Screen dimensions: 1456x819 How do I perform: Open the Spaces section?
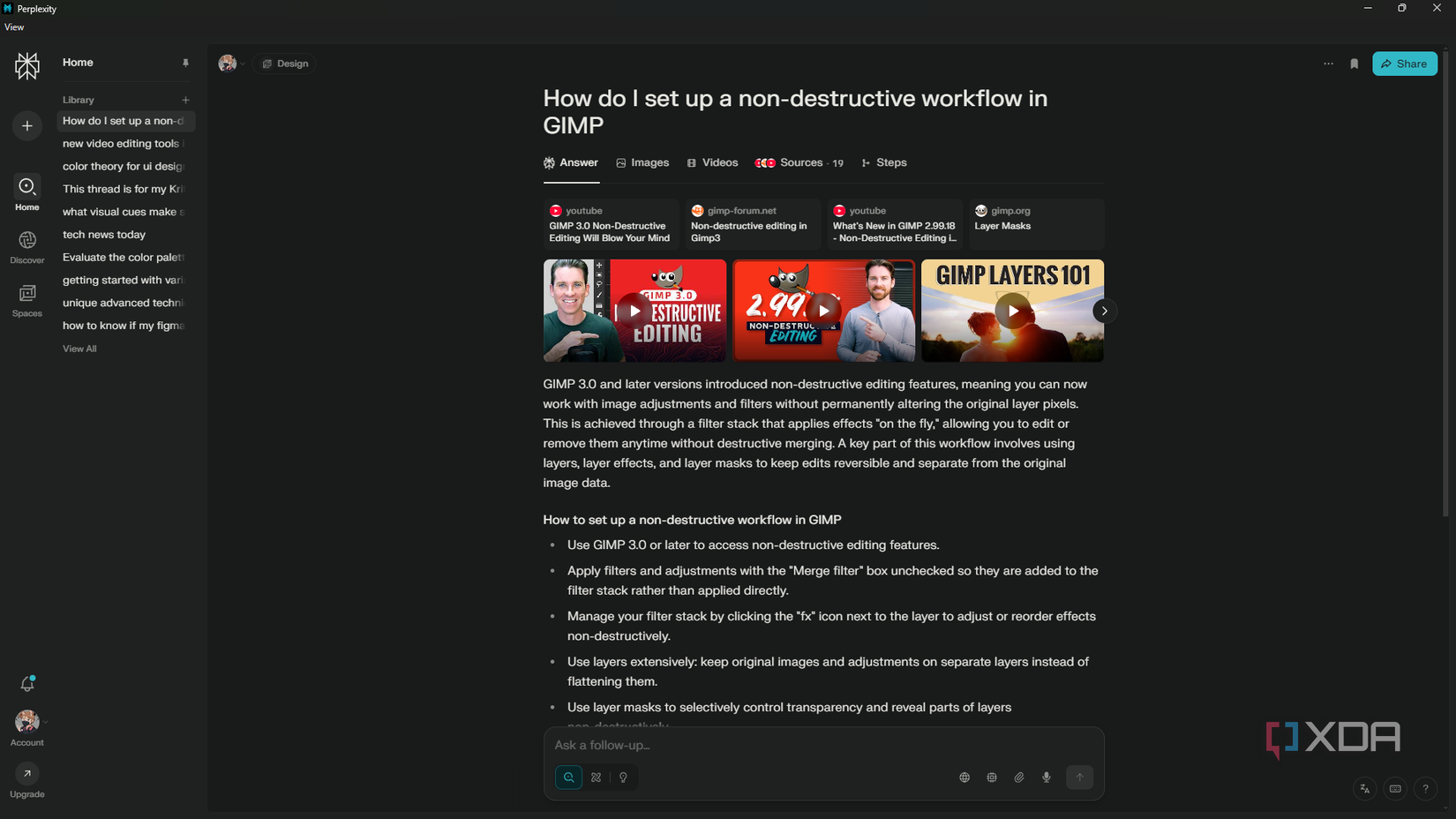27,300
